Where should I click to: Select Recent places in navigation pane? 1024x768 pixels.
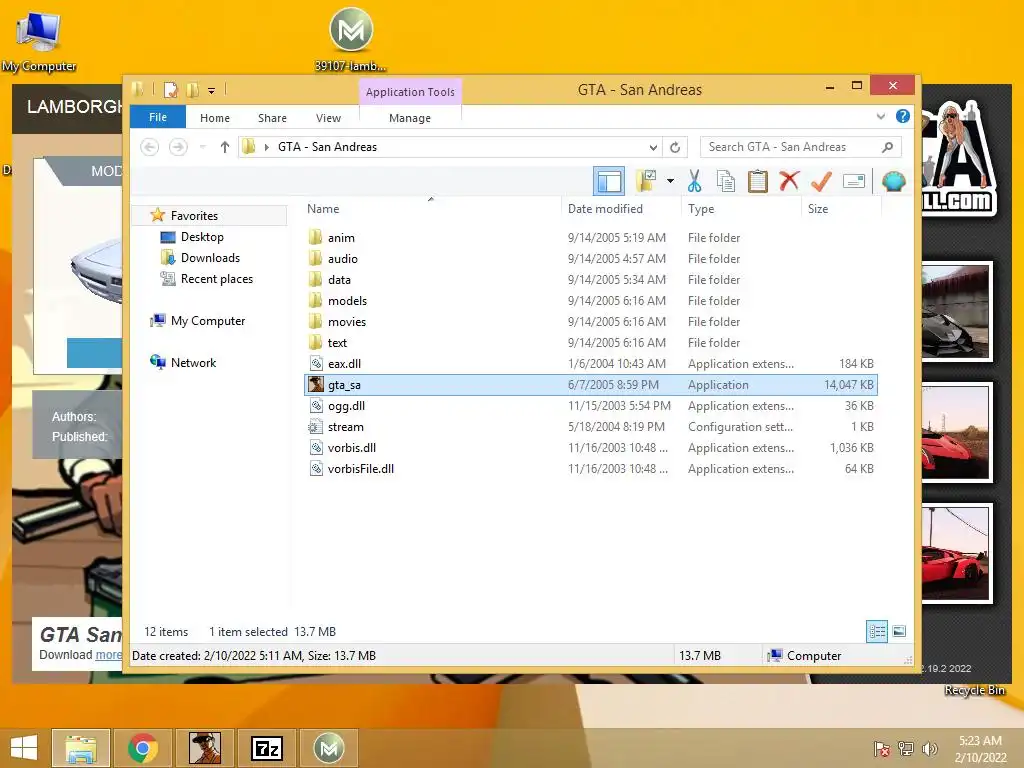(217, 278)
